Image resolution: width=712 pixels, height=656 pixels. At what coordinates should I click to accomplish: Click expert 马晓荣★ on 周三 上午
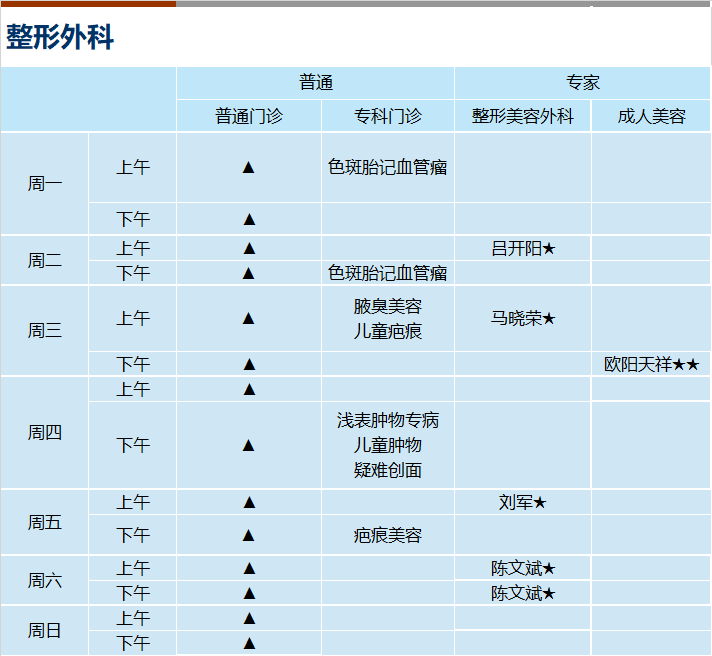pyautogui.click(x=523, y=318)
